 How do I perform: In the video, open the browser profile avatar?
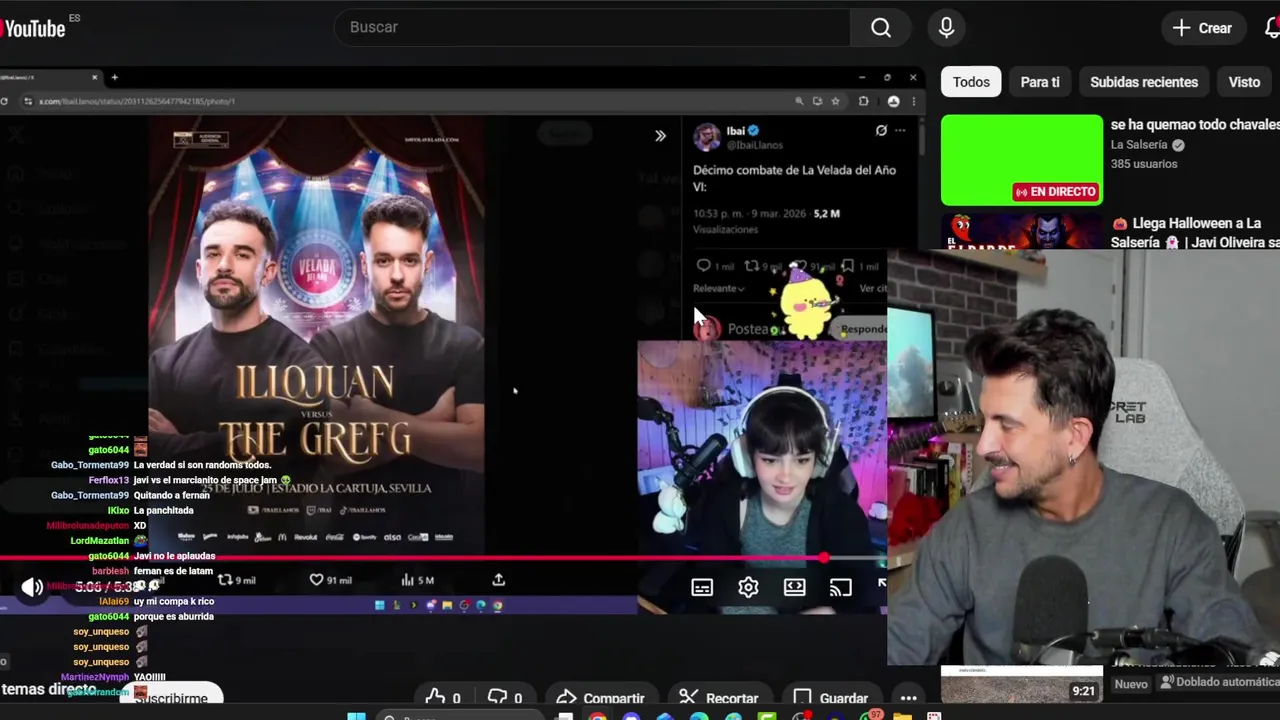(893, 101)
